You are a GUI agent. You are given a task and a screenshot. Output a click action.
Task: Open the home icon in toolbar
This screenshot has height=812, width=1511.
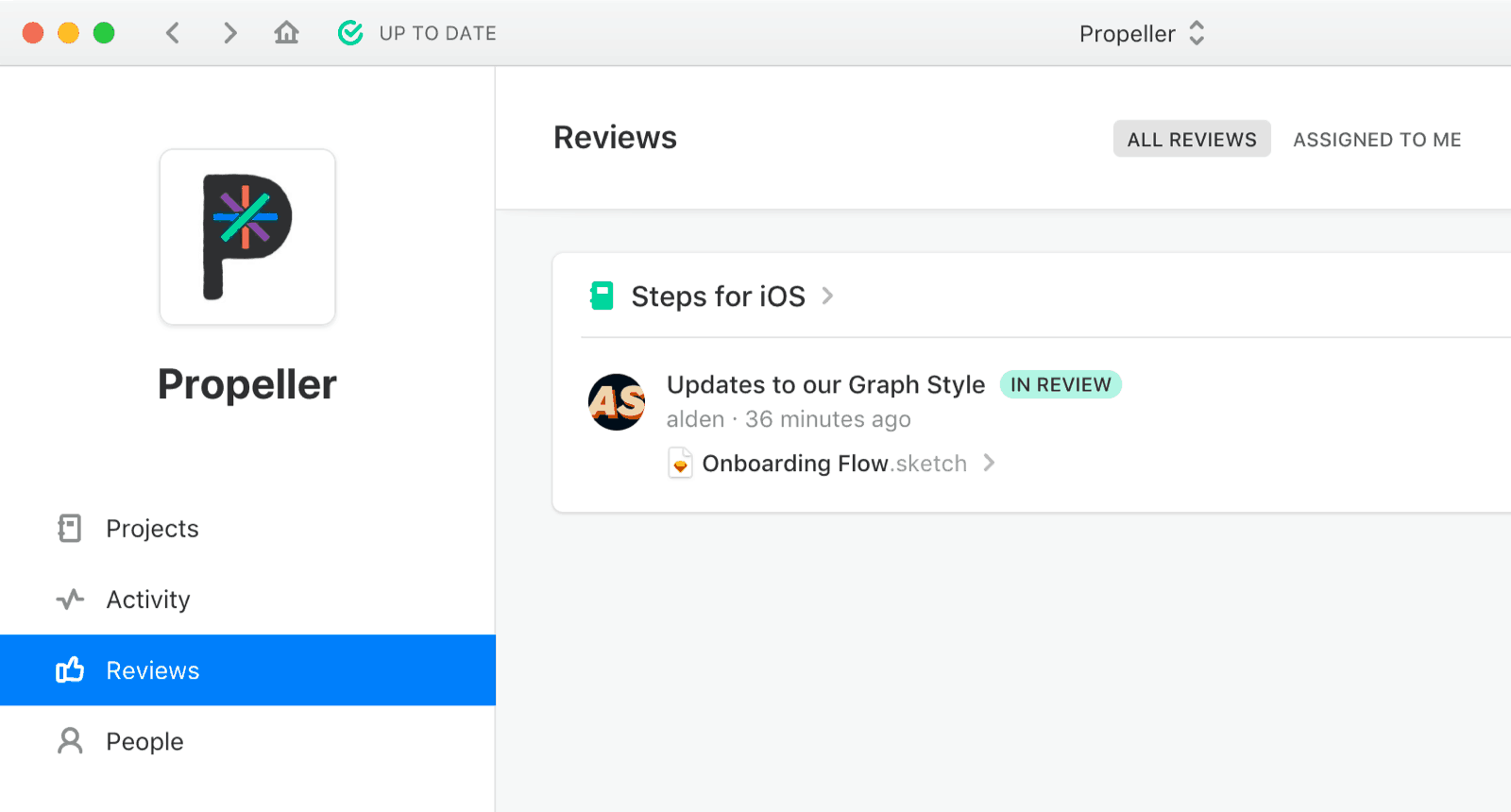coord(286,33)
